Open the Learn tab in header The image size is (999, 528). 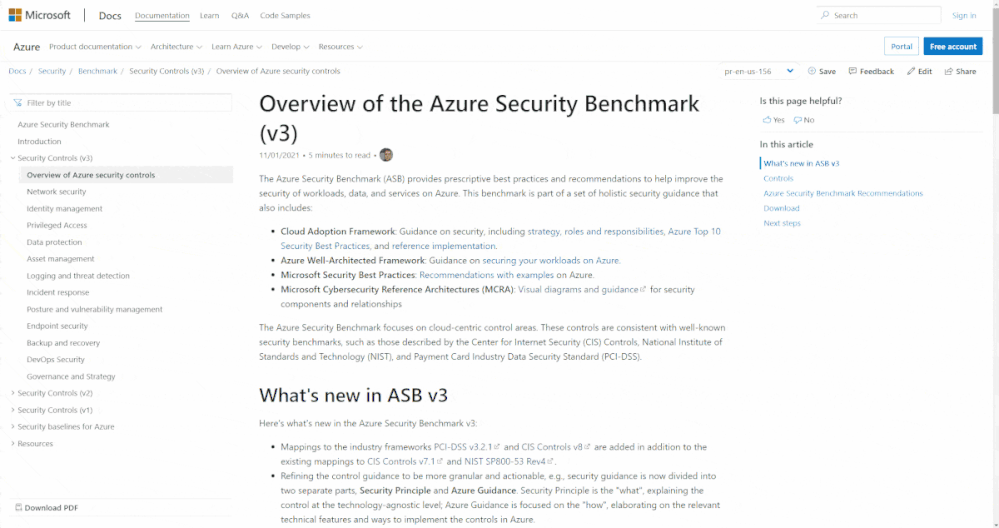pyautogui.click(x=209, y=15)
